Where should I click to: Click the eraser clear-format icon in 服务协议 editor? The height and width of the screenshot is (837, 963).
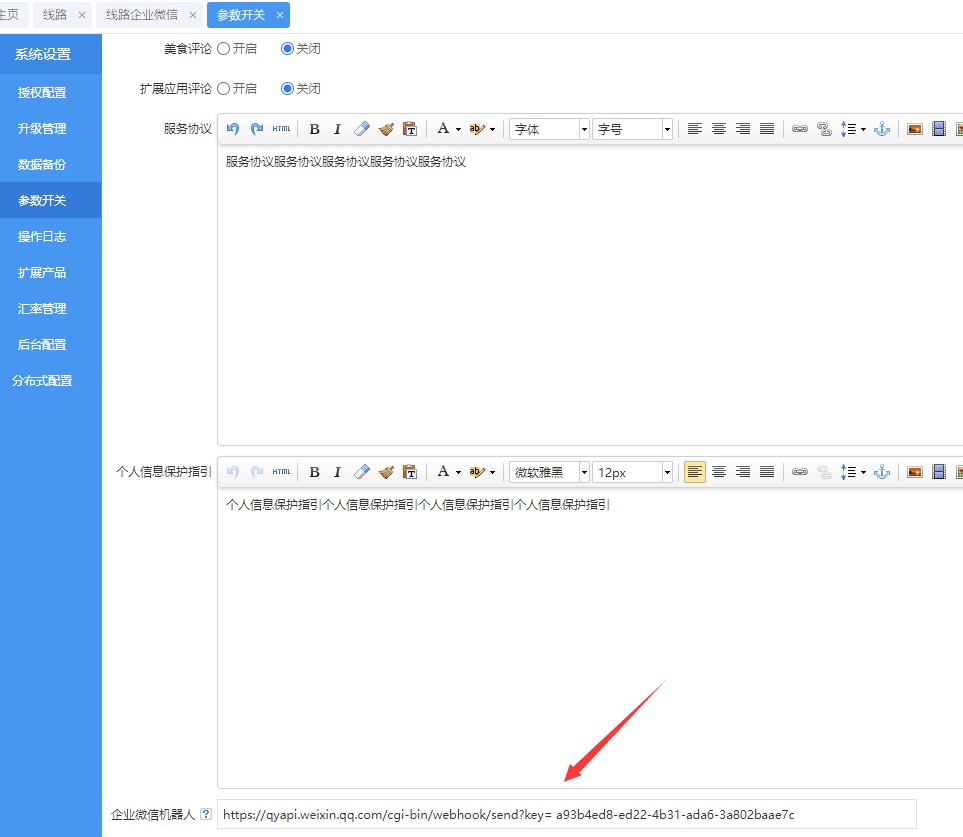pos(362,129)
